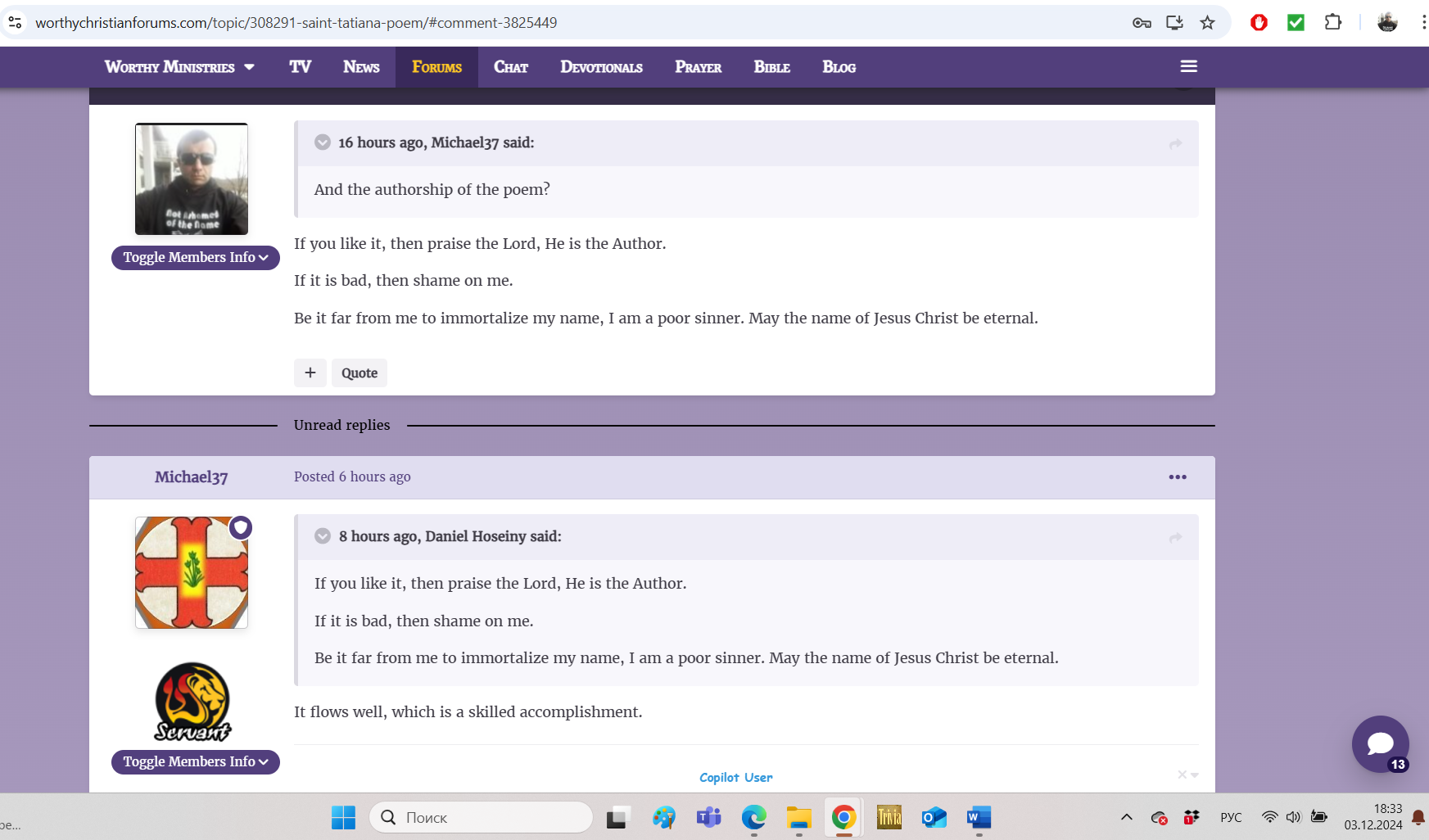The width and height of the screenshot is (1429, 840).
Task: Open the Bible navigation item
Action: pos(771,67)
